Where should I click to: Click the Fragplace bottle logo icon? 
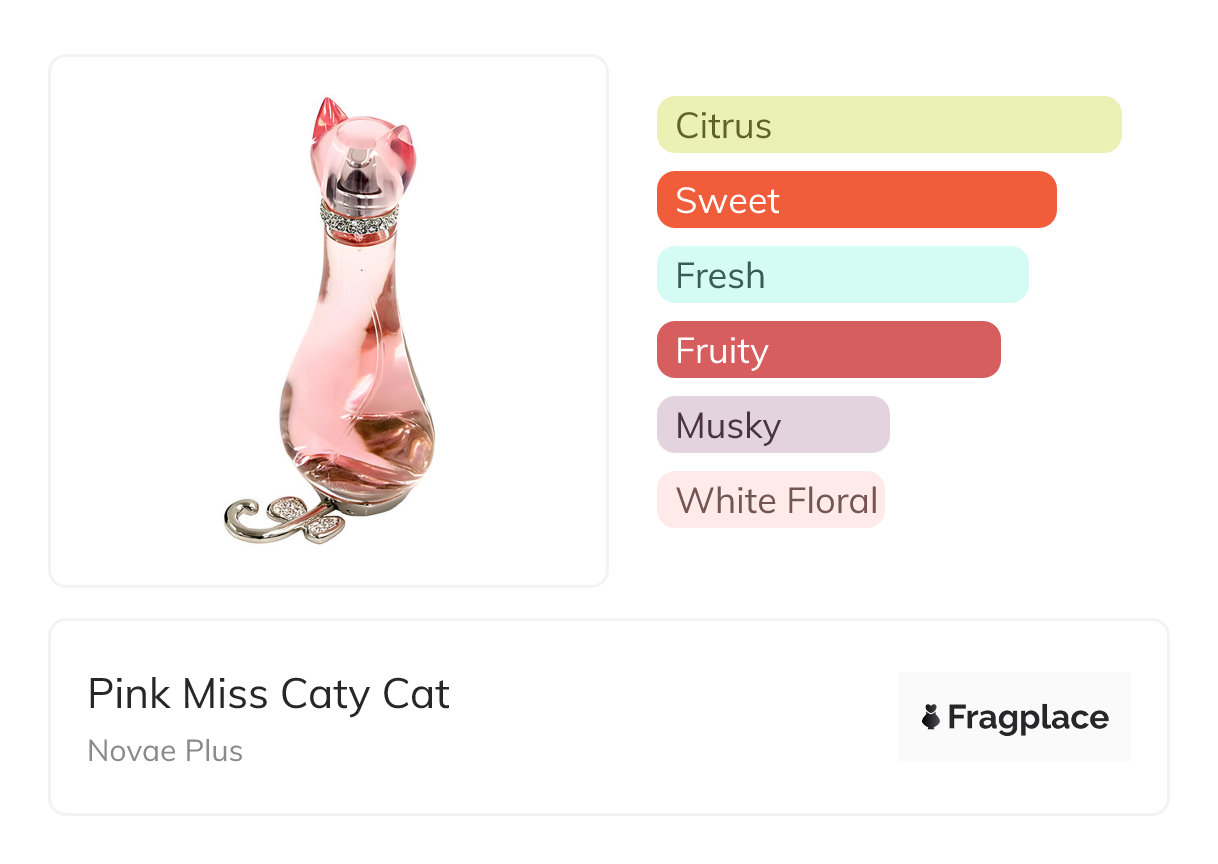click(x=931, y=717)
